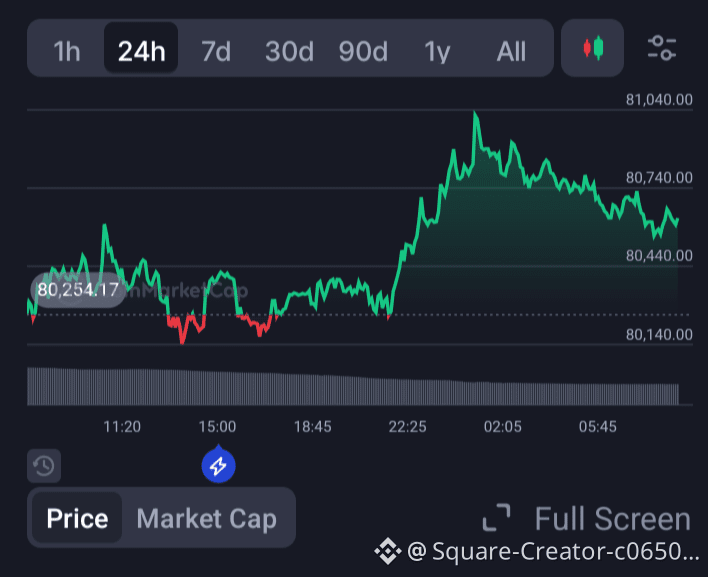This screenshot has height=577, width=708.
Task: Select the 30d range tab
Action: 289,51
